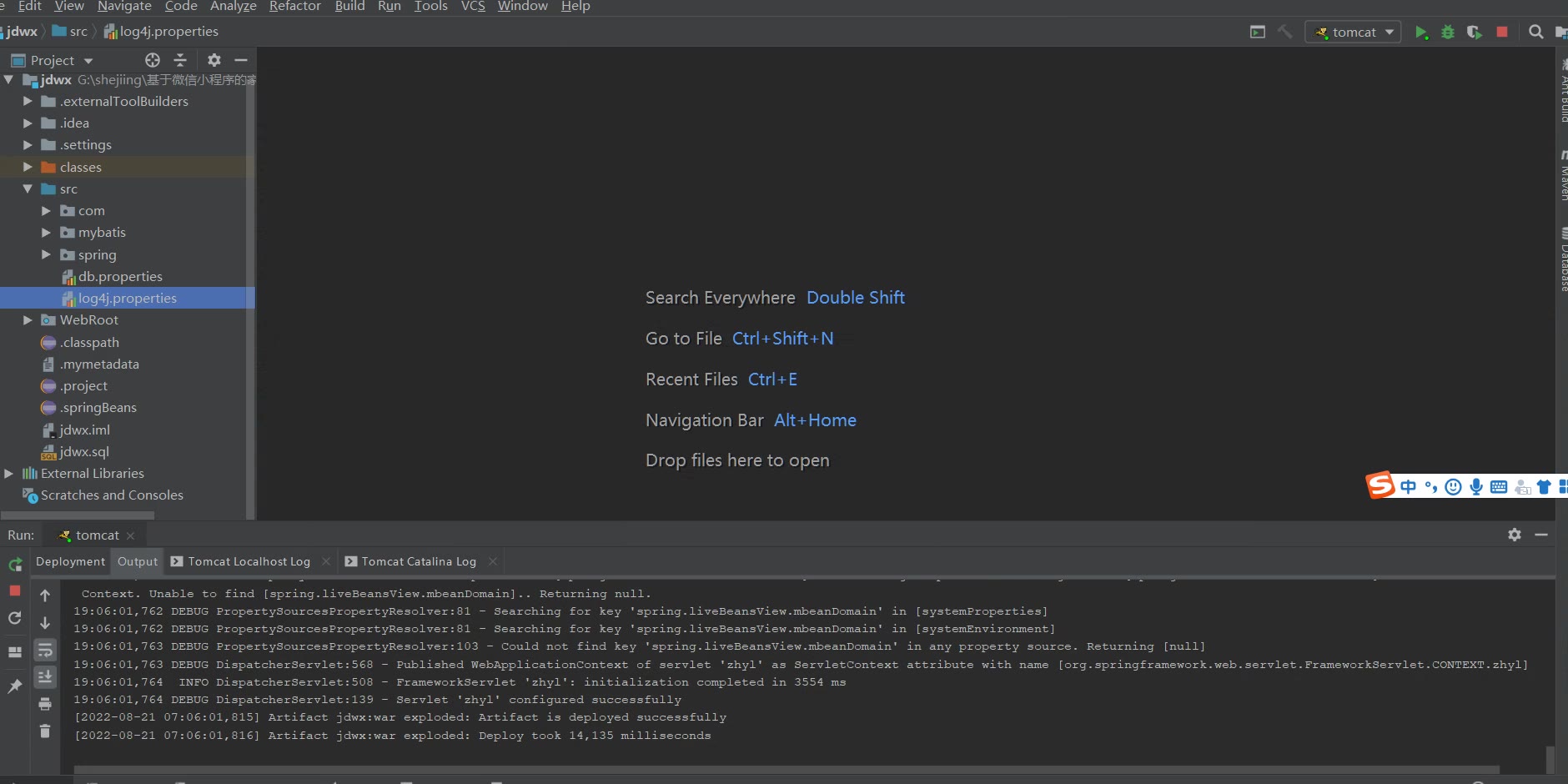Print the console output
Screen dimensions: 1568x784
tap(45, 705)
